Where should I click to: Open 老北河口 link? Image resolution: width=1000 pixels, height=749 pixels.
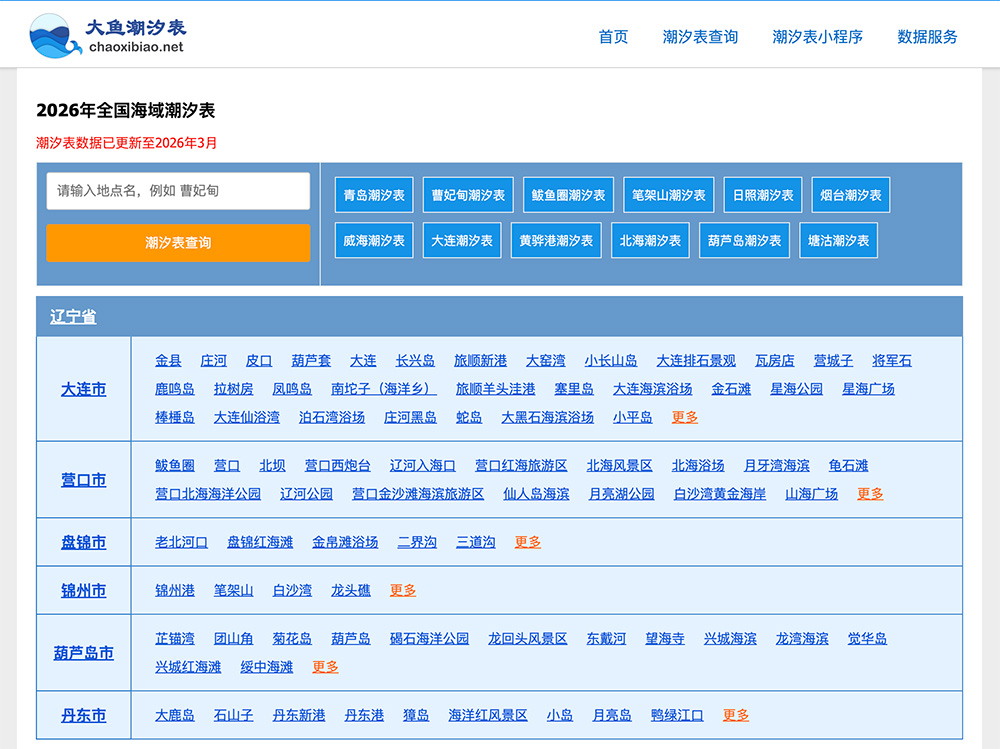tap(181, 542)
